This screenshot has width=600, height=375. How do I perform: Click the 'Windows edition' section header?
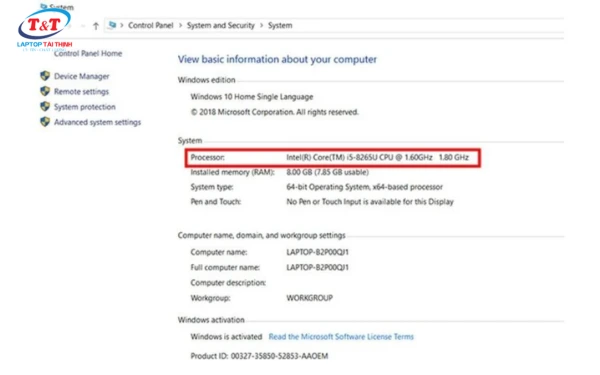point(207,80)
